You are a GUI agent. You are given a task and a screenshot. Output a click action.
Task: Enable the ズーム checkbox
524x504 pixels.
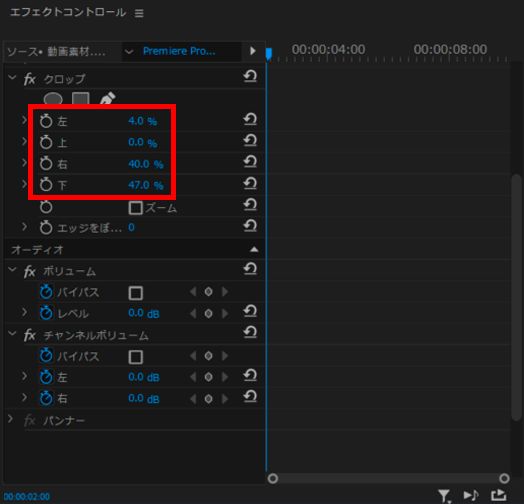point(135,208)
